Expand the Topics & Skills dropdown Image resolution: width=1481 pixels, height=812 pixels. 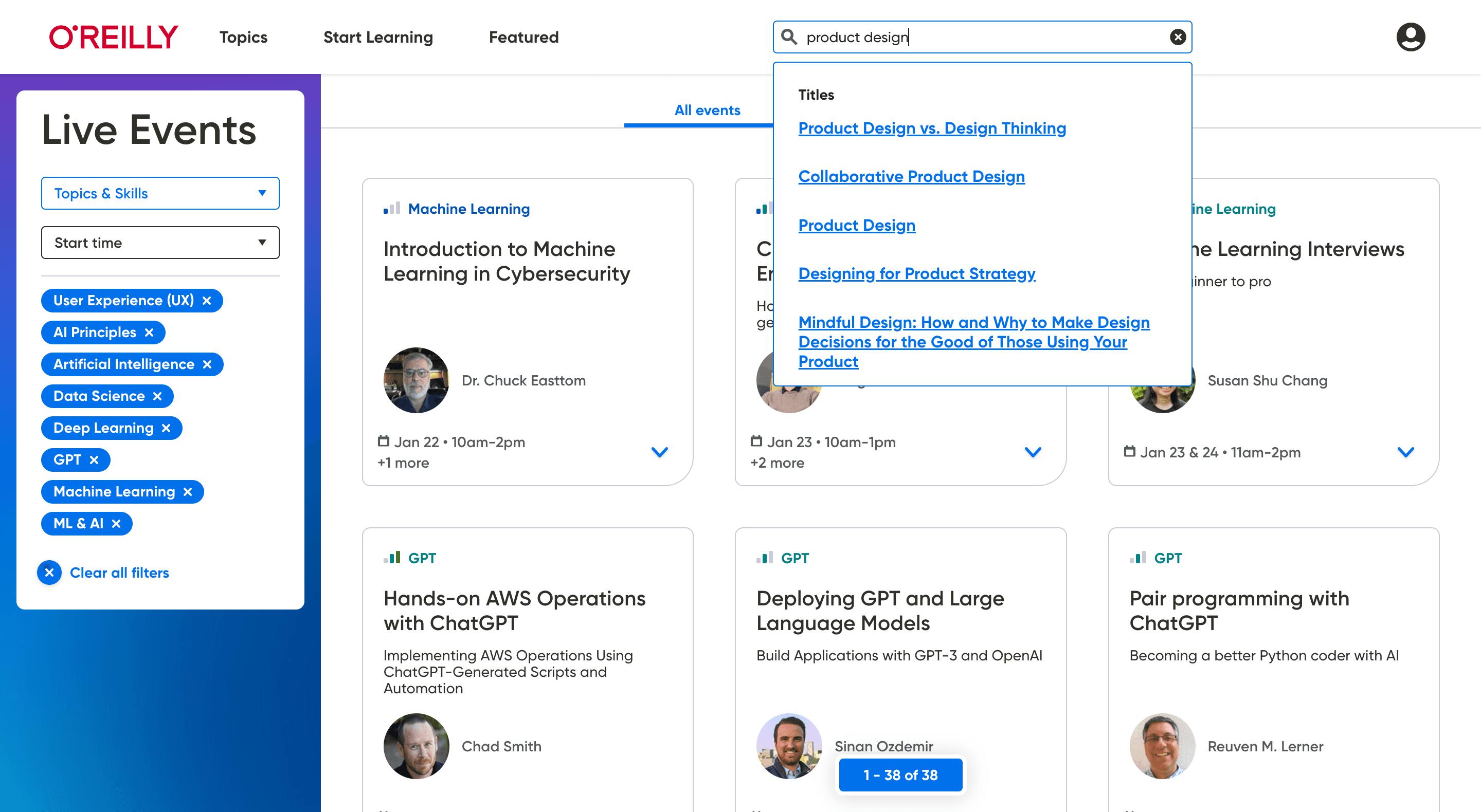[x=160, y=193]
